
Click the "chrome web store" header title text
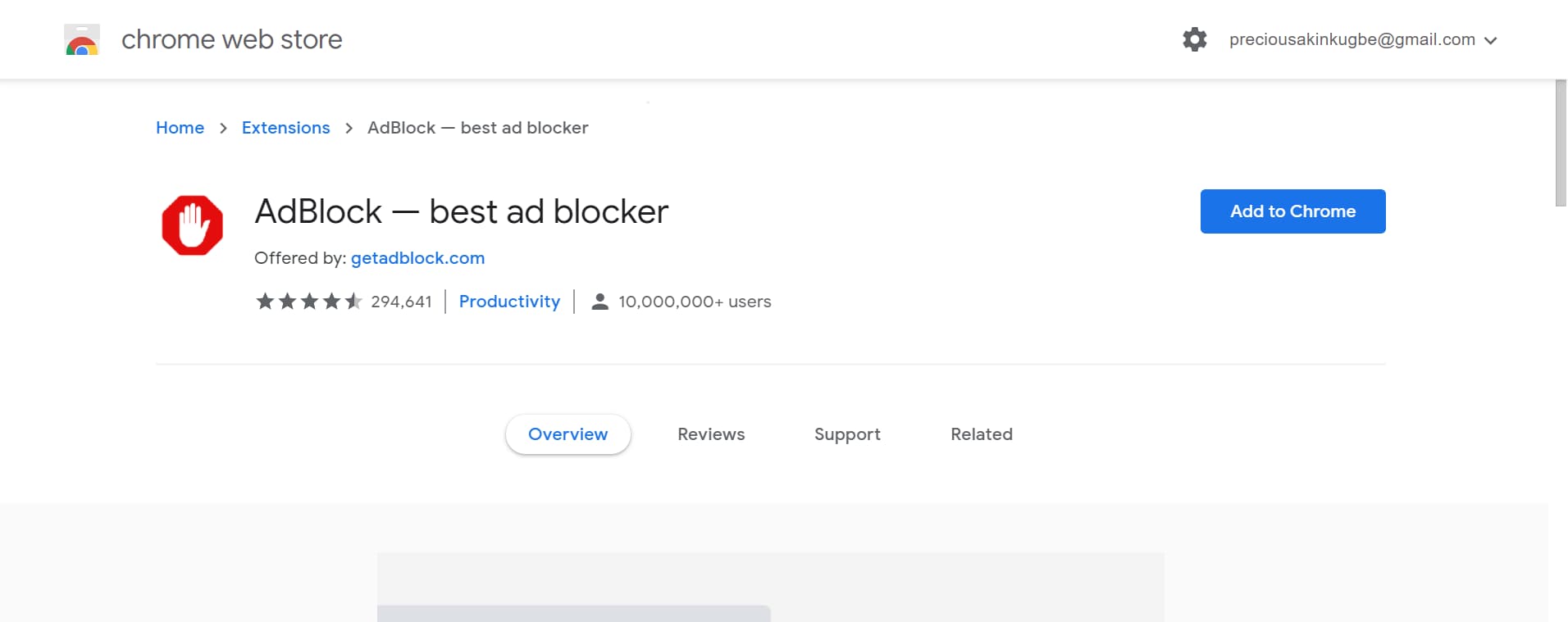(x=232, y=39)
